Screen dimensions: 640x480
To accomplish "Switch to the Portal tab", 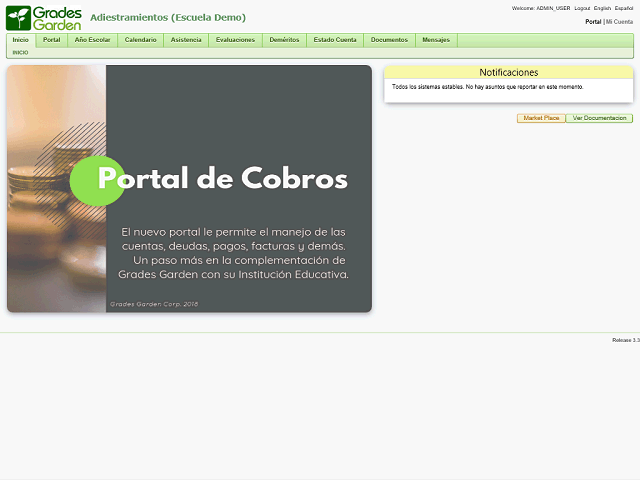I will pyautogui.click(x=52, y=40).
